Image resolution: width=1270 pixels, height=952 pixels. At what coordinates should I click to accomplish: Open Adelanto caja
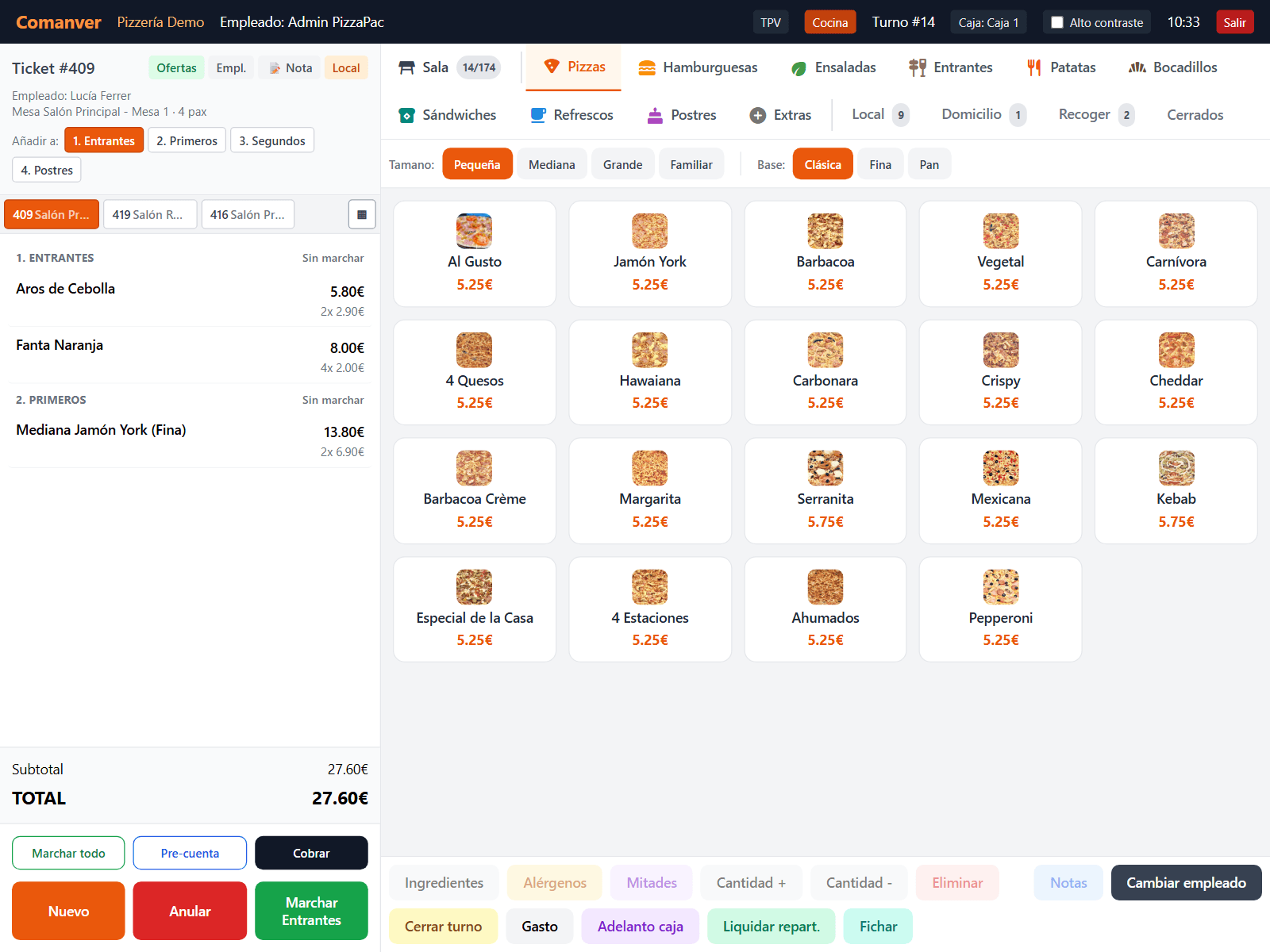(x=640, y=926)
